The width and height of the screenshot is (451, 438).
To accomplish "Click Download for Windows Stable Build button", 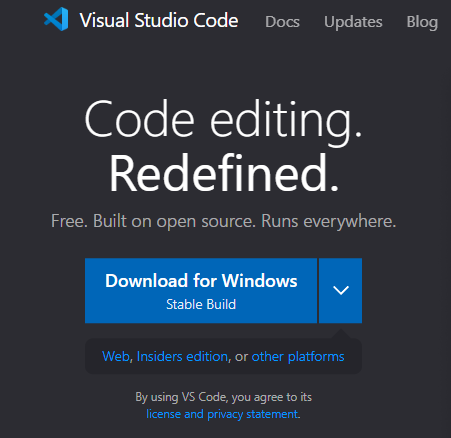I will pos(201,290).
